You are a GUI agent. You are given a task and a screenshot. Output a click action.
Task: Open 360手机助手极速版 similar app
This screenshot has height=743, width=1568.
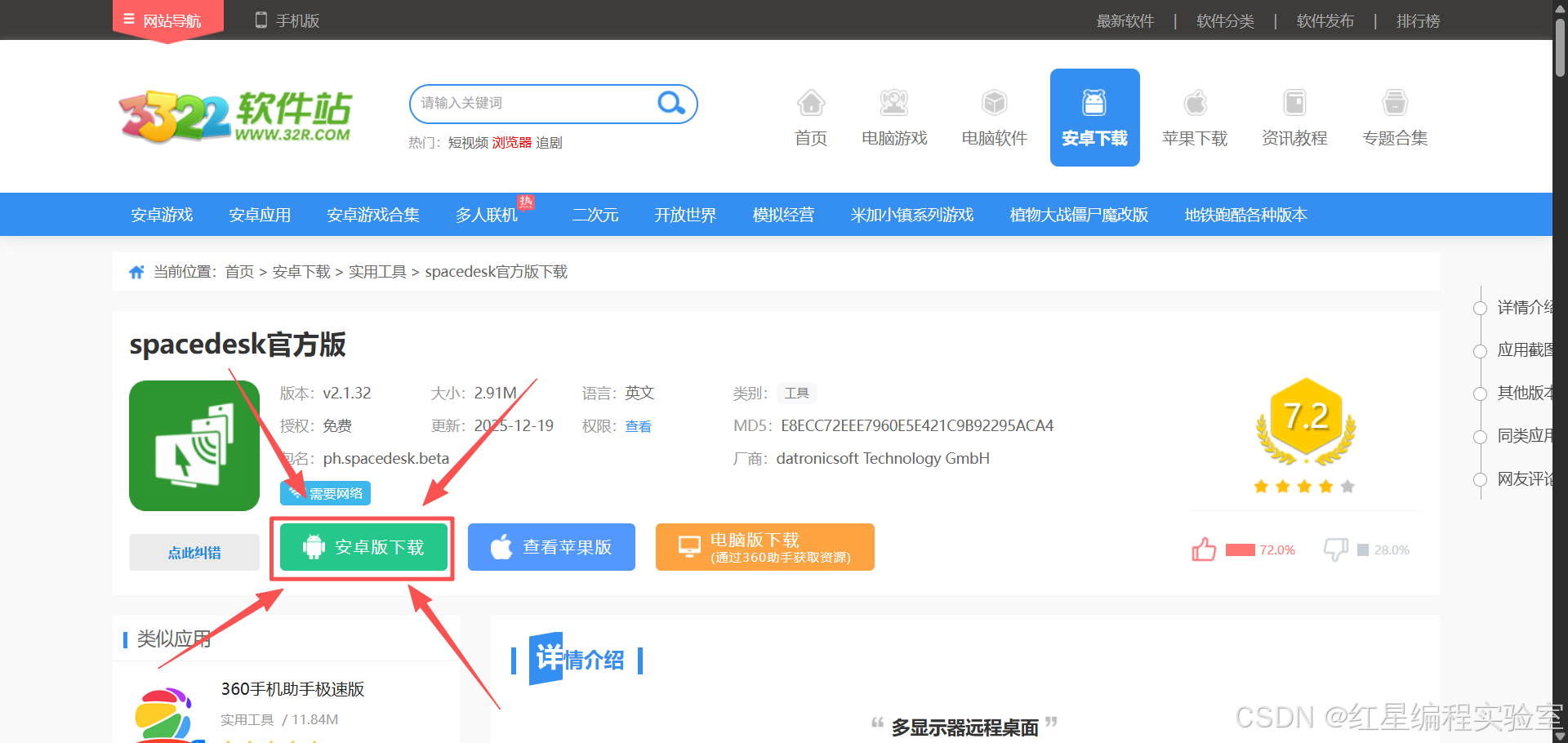pos(292,689)
